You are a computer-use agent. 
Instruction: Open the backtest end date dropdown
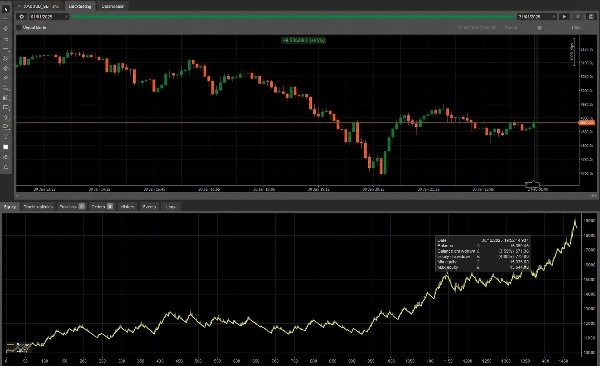coord(537,16)
